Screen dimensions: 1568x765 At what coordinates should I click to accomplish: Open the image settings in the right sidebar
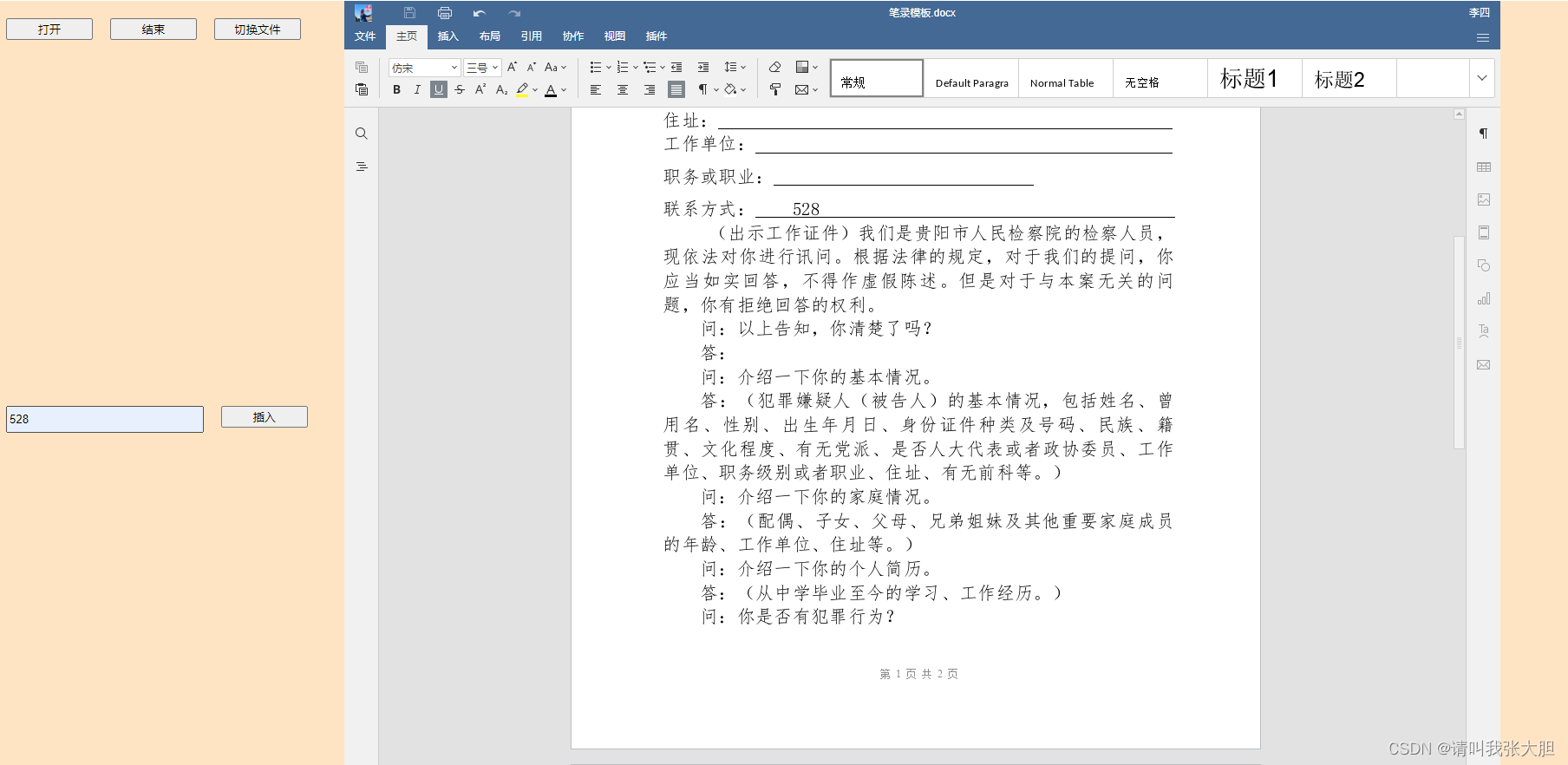tap(1484, 199)
